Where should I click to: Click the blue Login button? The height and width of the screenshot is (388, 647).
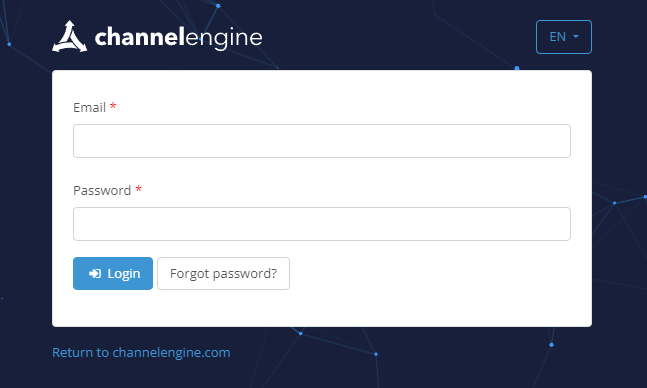click(x=113, y=273)
